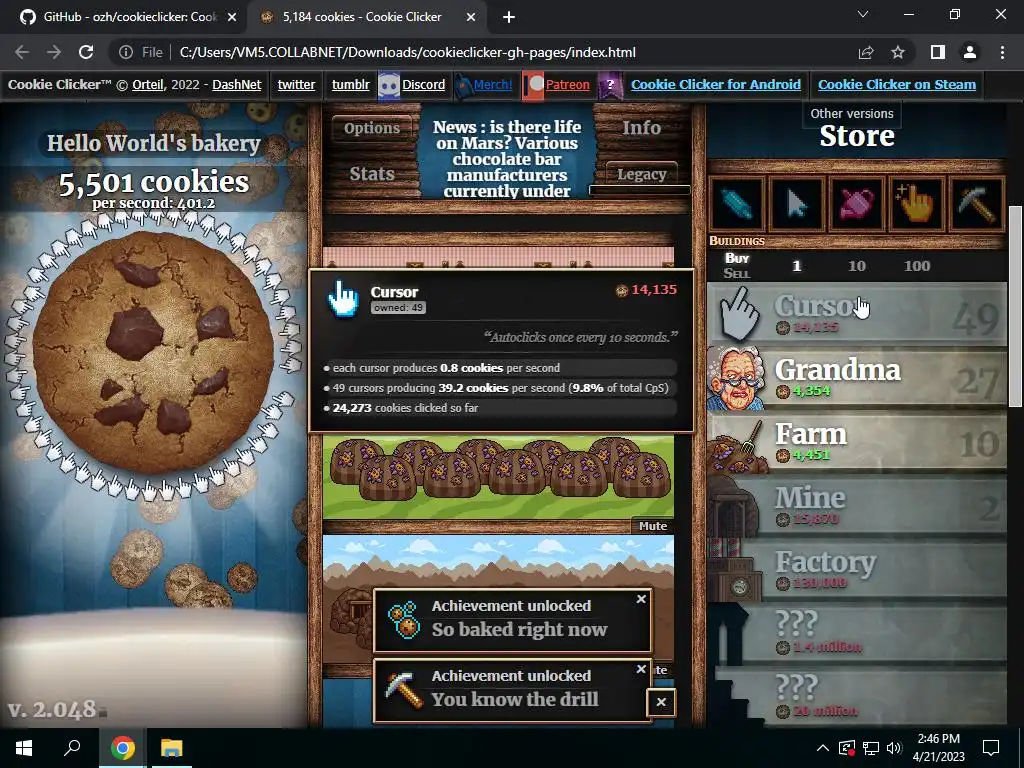Open the Info menu

pos(641,128)
